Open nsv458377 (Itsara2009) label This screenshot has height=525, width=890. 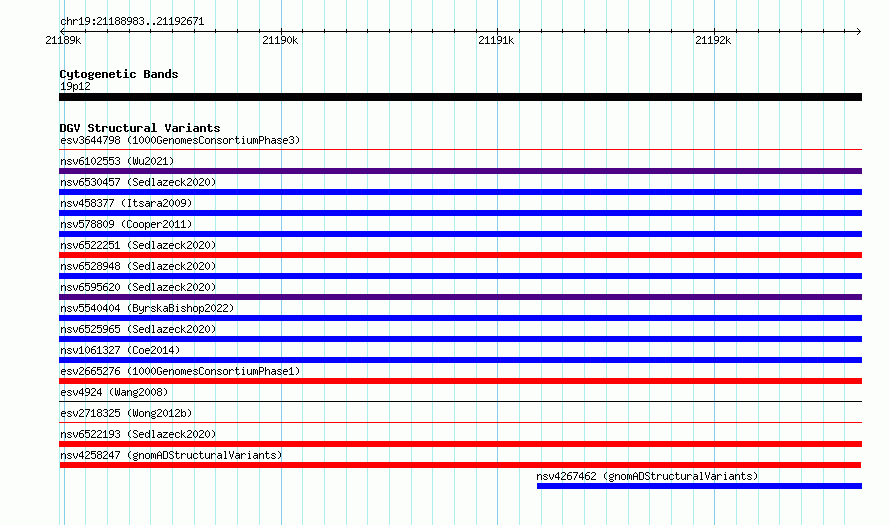(x=126, y=203)
